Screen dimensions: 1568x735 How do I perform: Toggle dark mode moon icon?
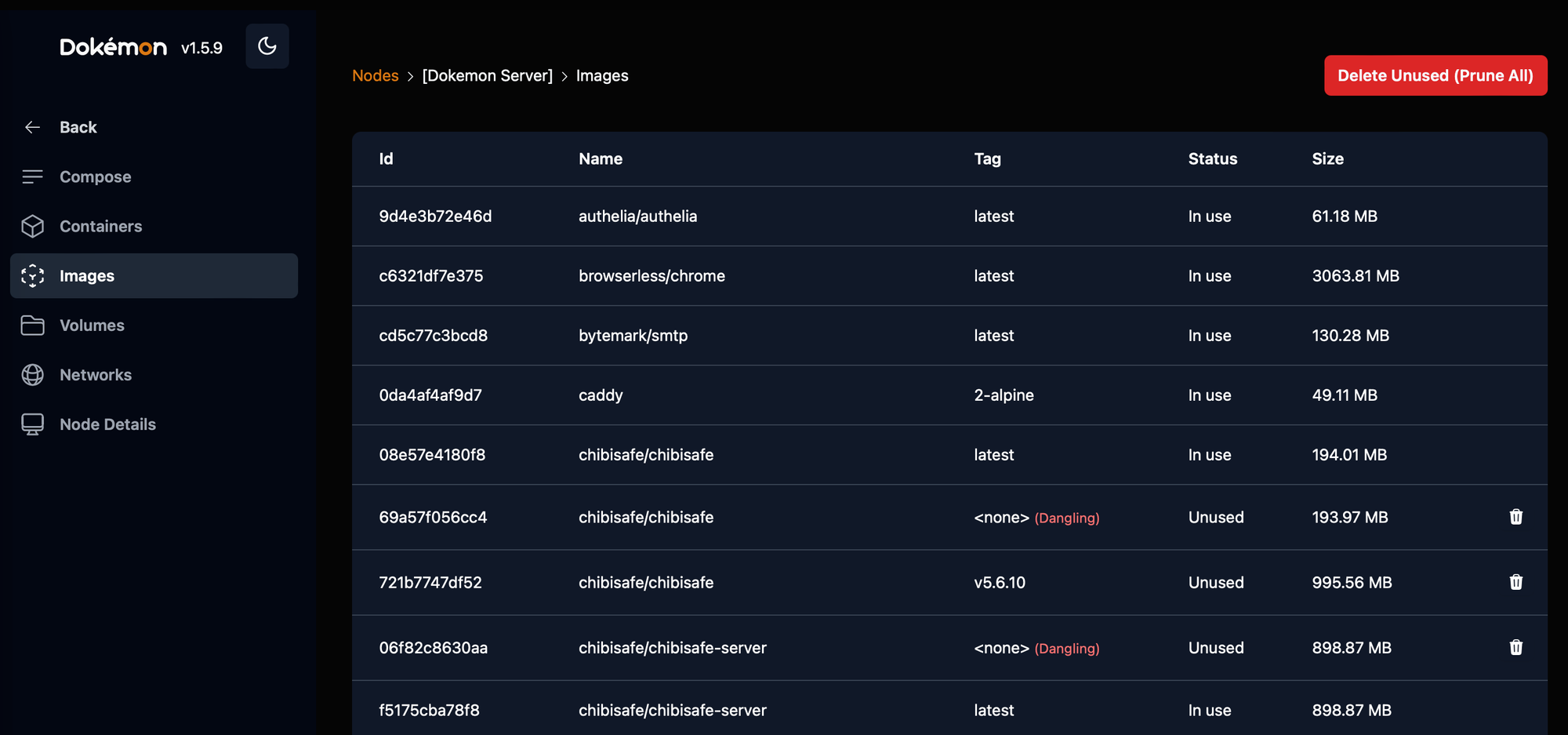point(267,46)
